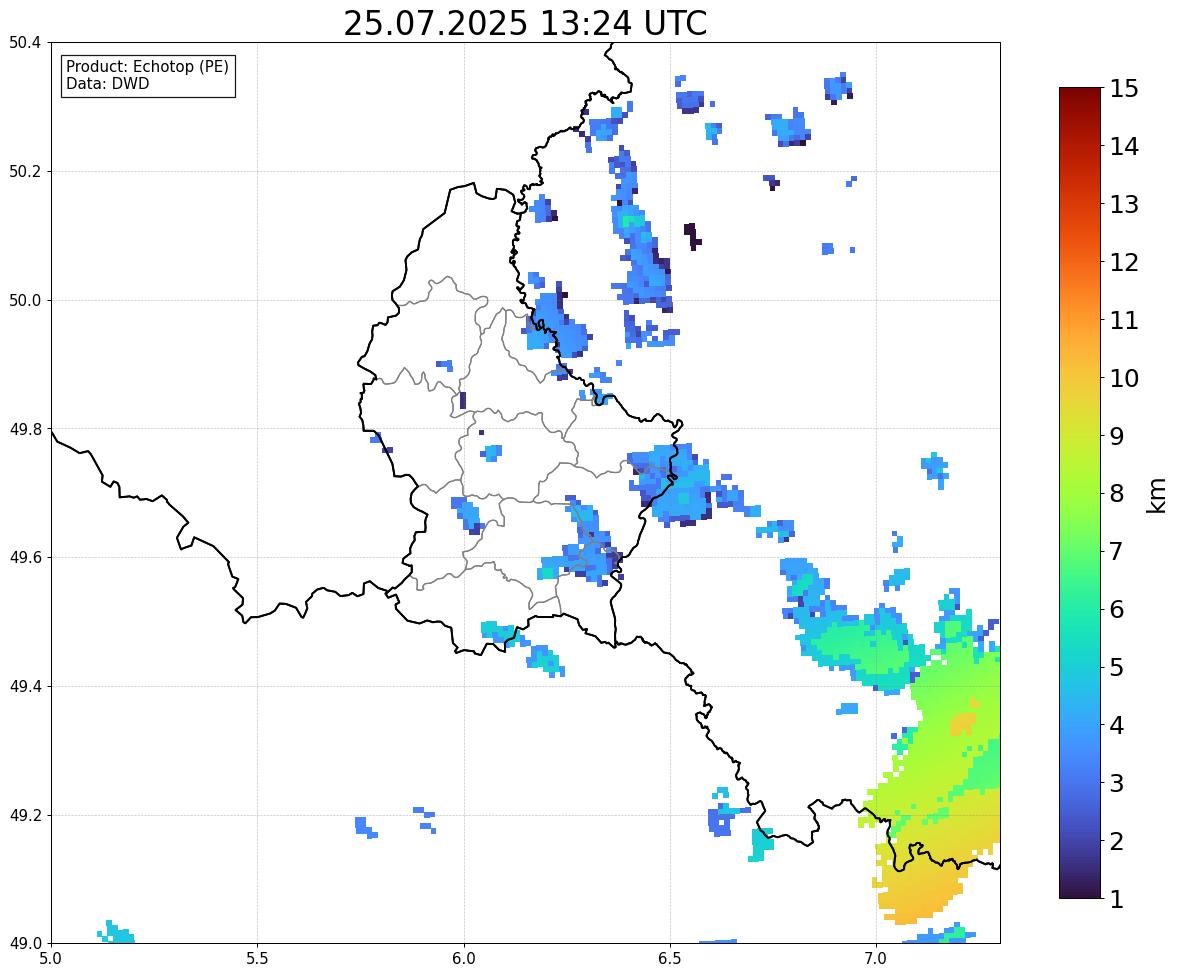Screen dimensions: 1178x976
Task: Click latitude axis label 50.0
Action: click(25, 301)
